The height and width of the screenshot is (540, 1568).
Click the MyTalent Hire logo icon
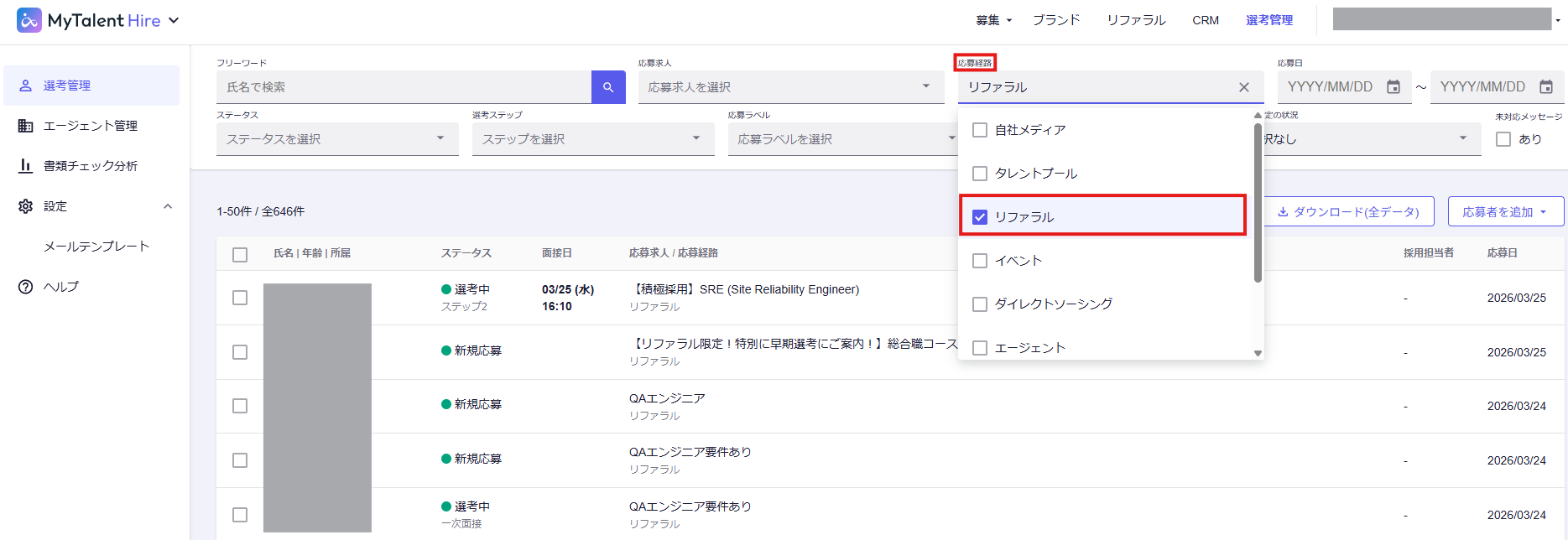pyautogui.click(x=29, y=20)
